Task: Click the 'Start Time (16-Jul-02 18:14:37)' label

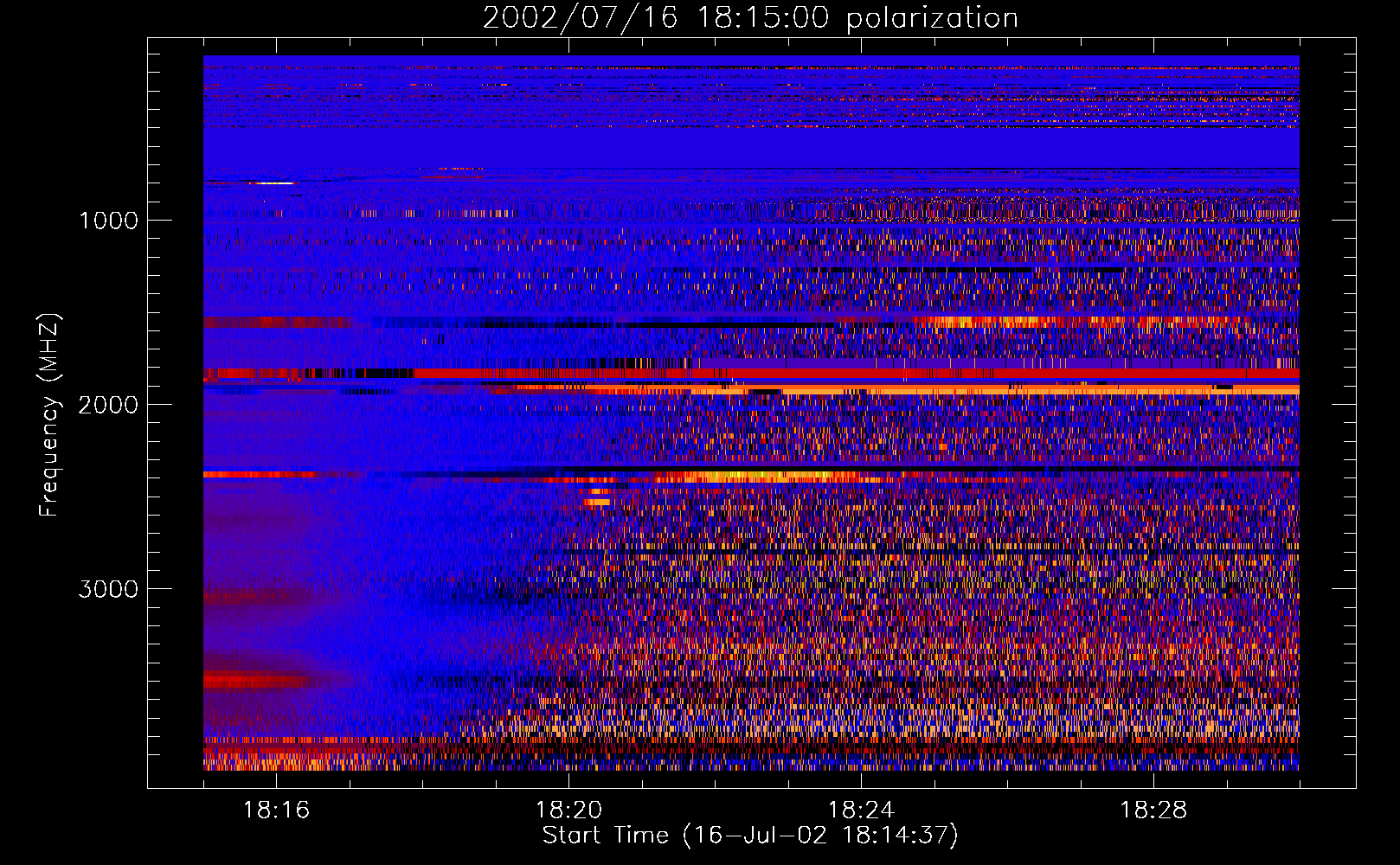Action: coord(750,835)
